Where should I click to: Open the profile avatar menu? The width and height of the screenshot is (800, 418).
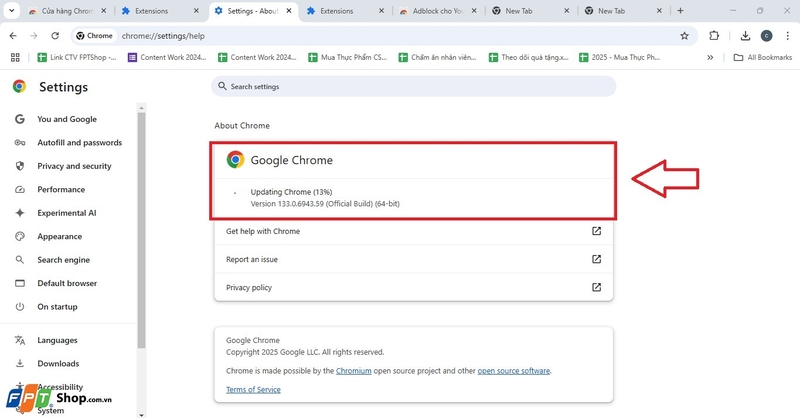pyautogui.click(x=766, y=36)
